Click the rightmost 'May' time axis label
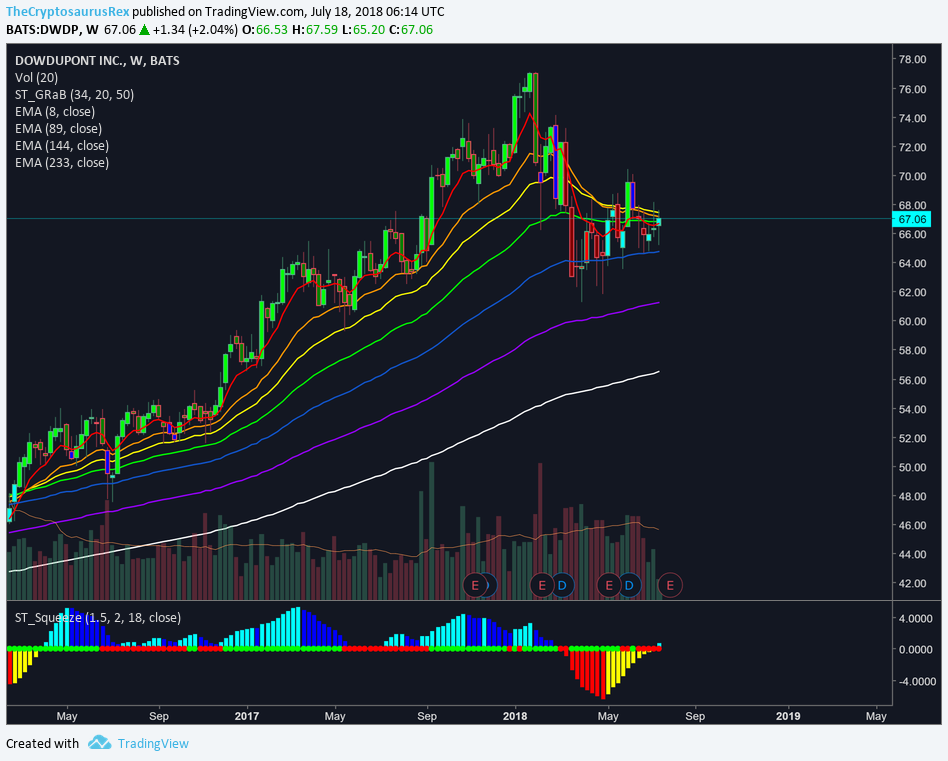Viewport: 948px width, 761px height. [876, 716]
